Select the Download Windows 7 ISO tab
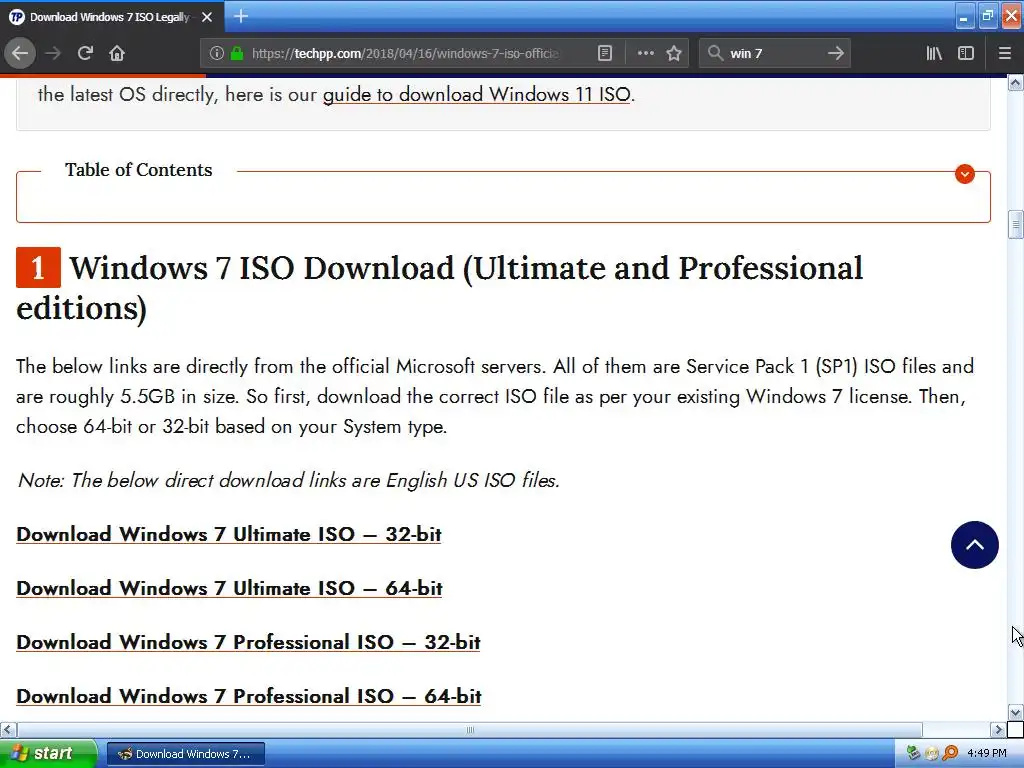Image resolution: width=1024 pixels, height=768 pixels. click(112, 16)
